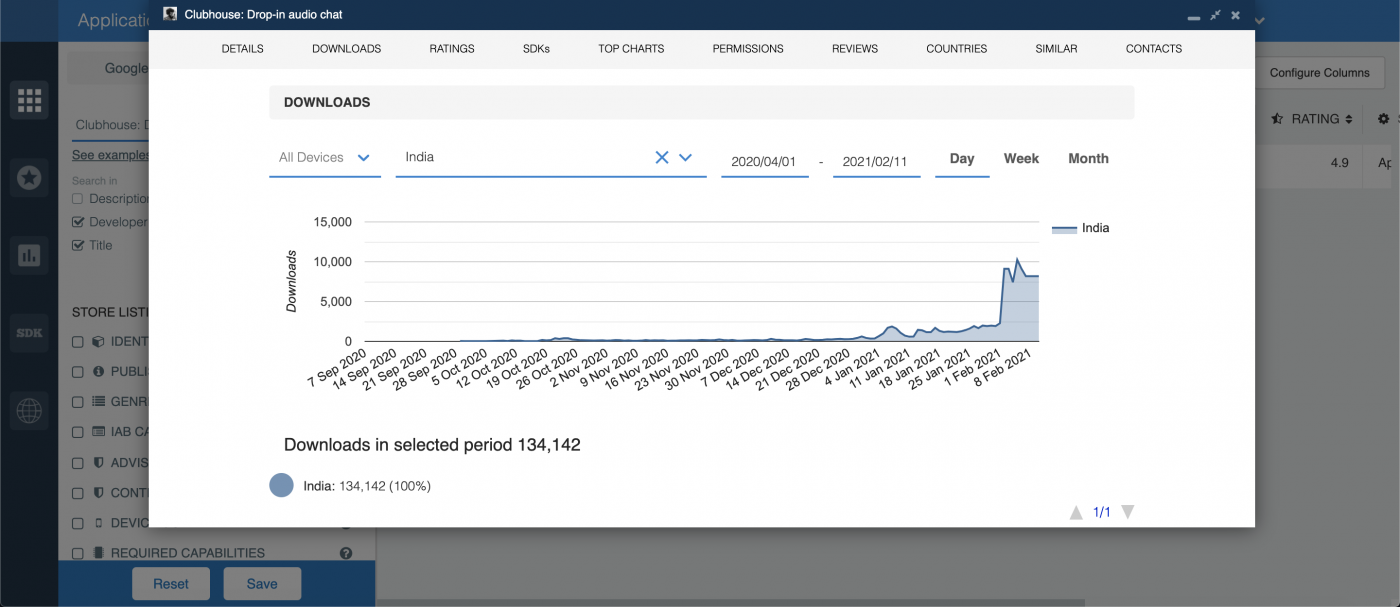This screenshot has height=607, width=1400.
Task: Click the SDK icon in the left rail
Action: coord(29,333)
